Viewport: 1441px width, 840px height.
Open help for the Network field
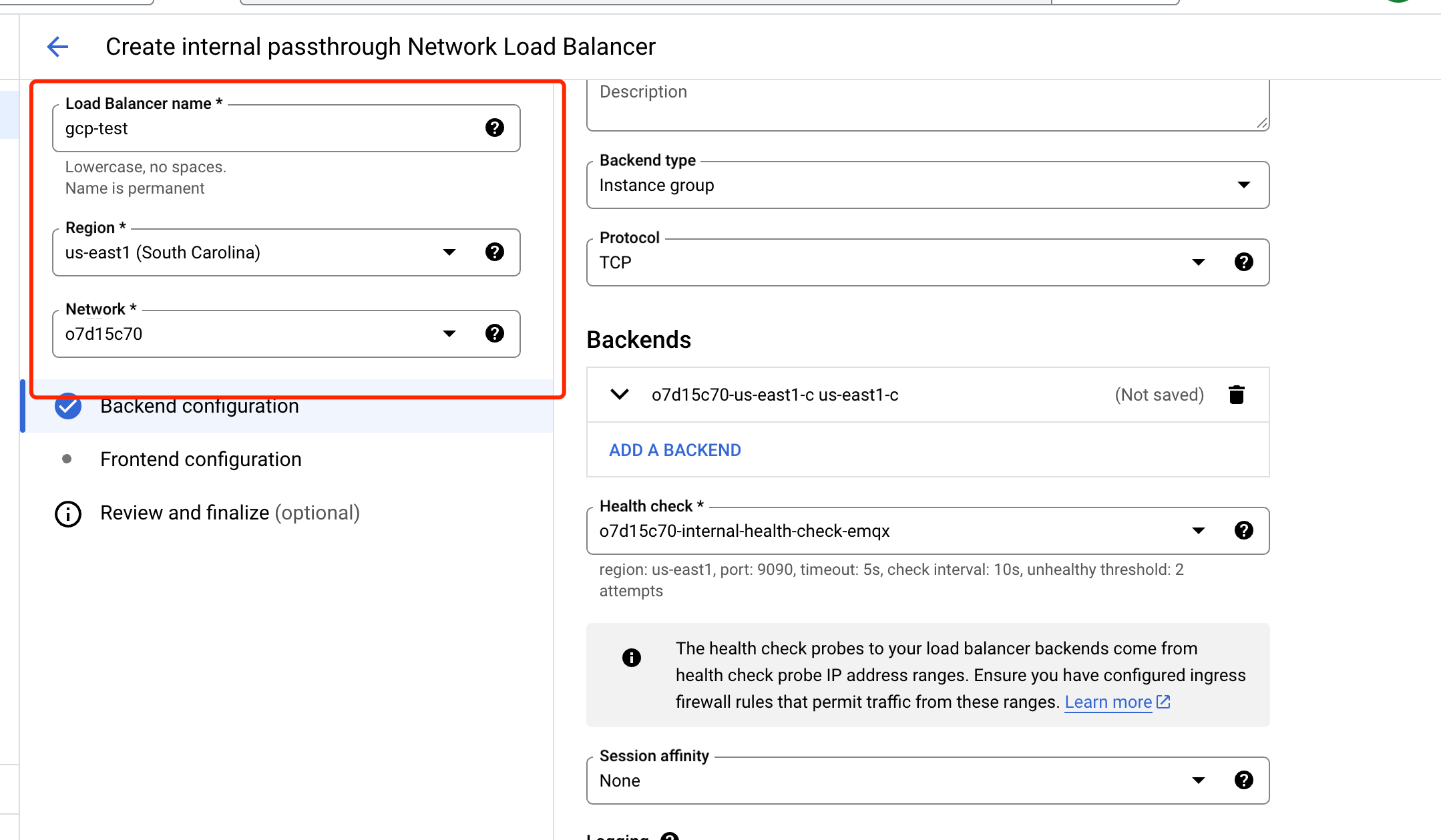click(495, 334)
